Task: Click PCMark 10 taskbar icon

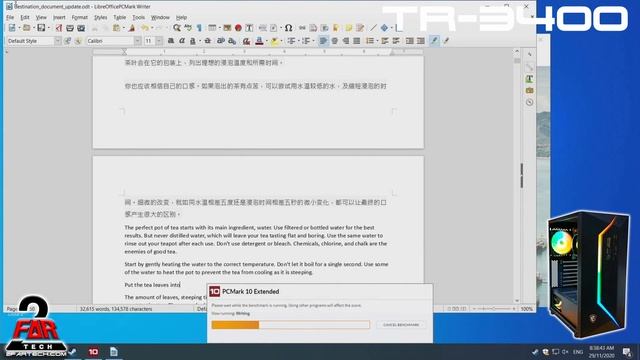Action: coord(93,351)
